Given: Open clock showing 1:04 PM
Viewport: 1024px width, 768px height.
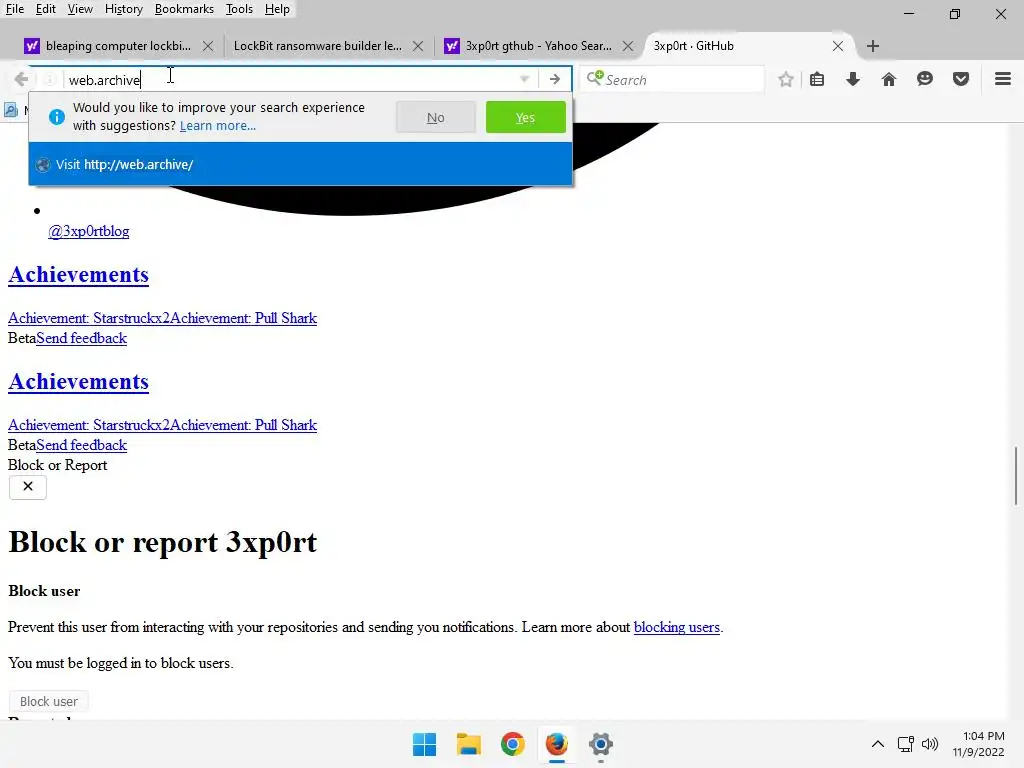Looking at the screenshot, I should pyautogui.click(x=978, y=744).
